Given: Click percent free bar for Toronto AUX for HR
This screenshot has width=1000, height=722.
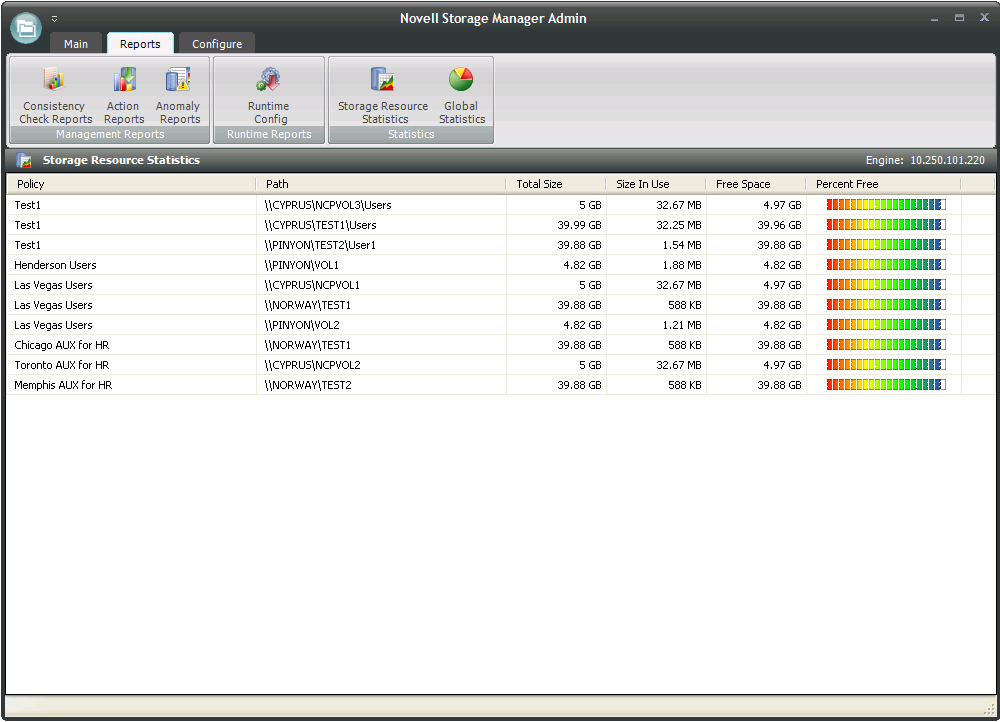Looking at the screenshot, I should (x=886, y=365).
